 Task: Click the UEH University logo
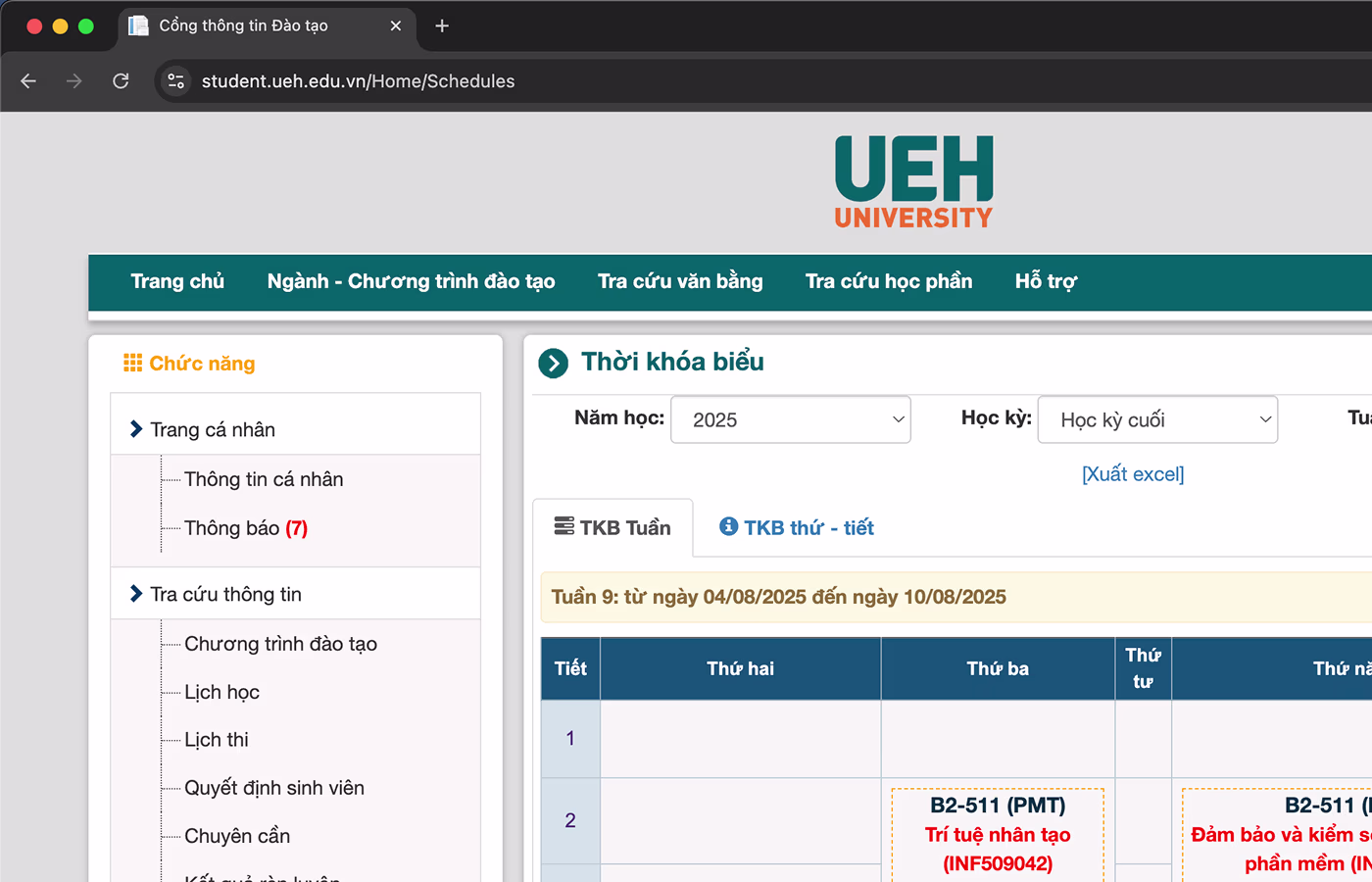point(913,182)
